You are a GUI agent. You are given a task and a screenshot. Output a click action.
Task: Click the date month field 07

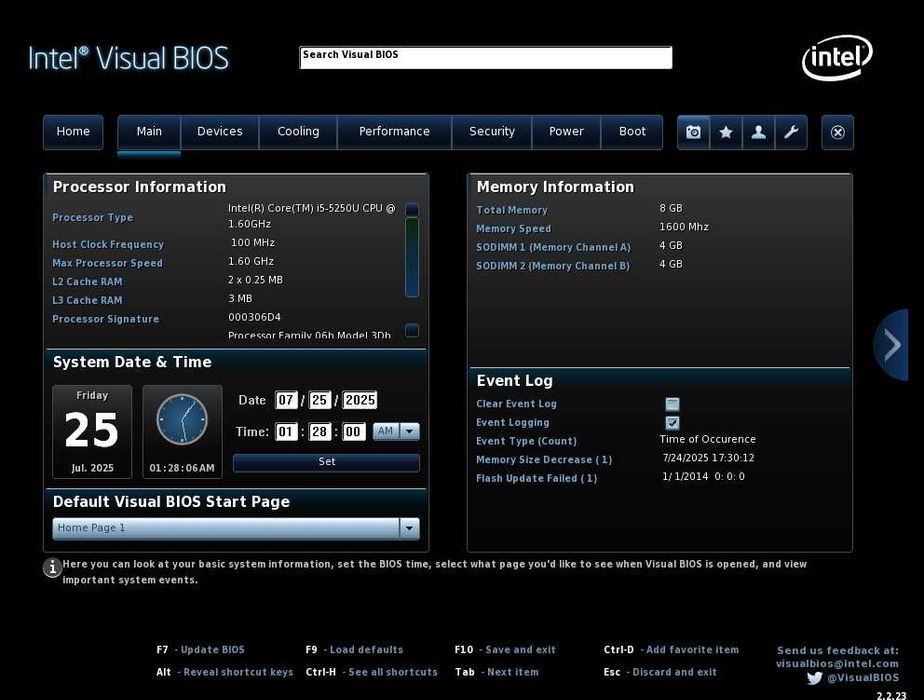[286, 401]
